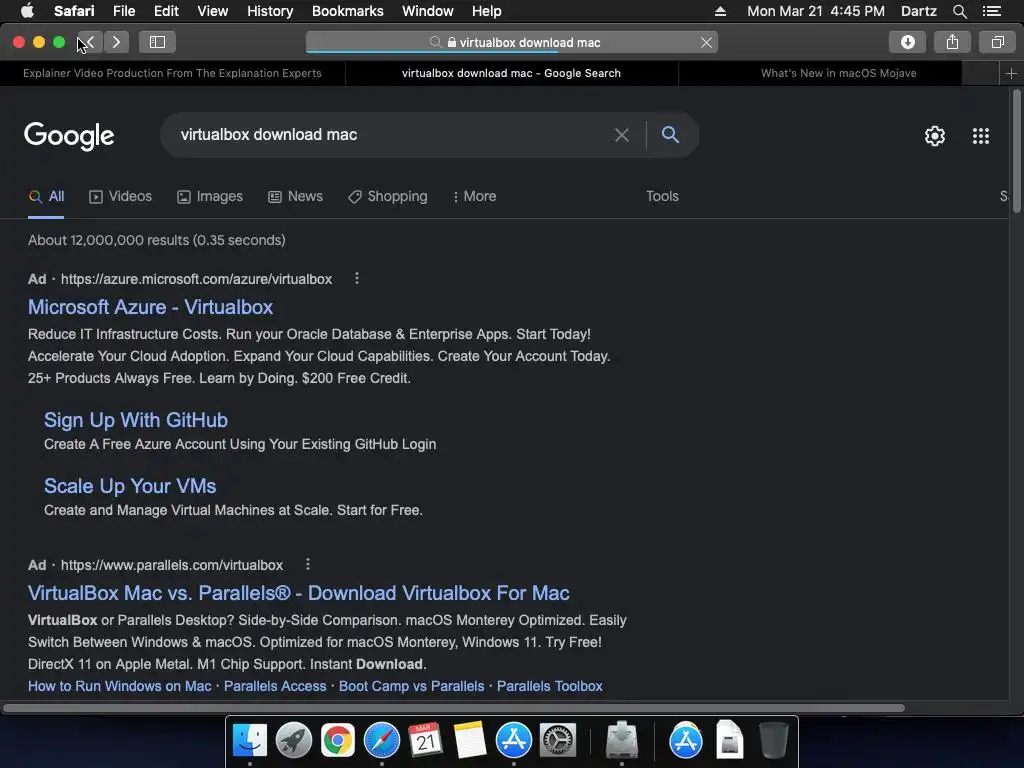Open Scale Up Your VMs link
The image size is (1024, 768).
point(130,486)
